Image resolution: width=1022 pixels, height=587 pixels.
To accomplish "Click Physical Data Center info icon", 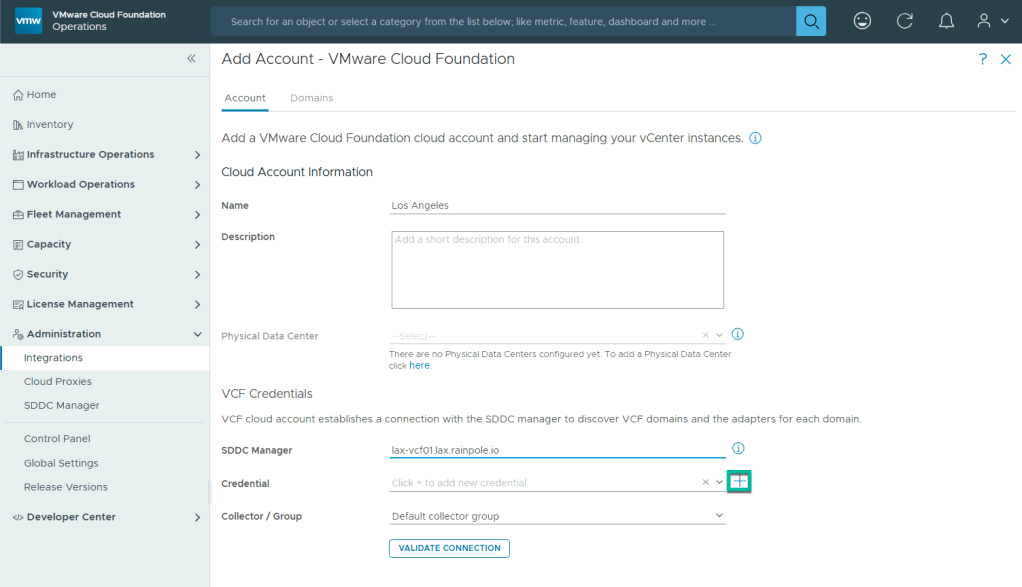I will 738,335.
